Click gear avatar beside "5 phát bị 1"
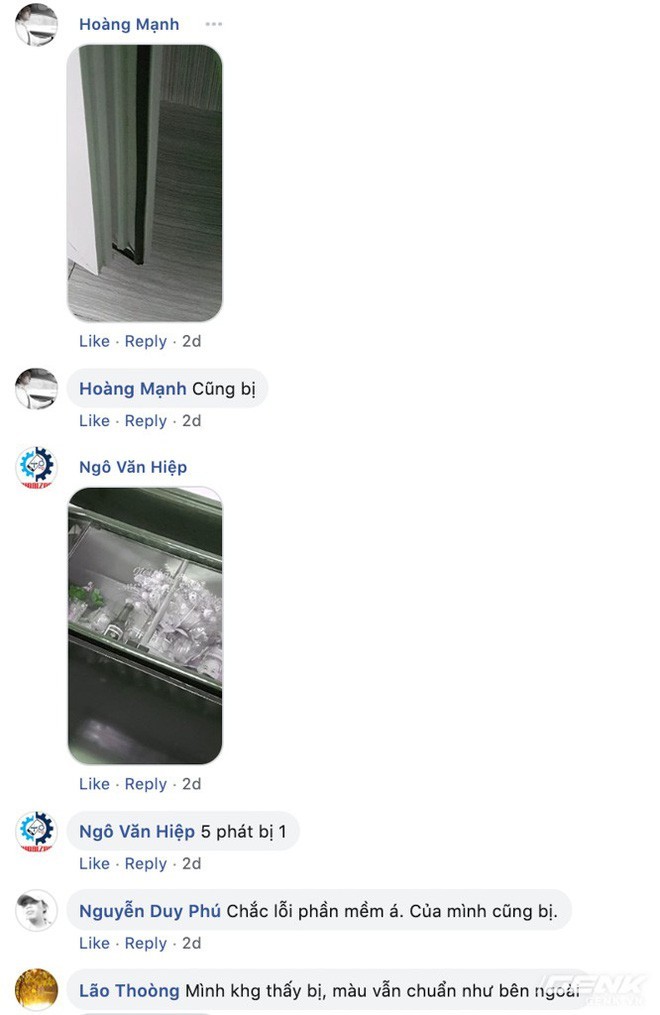The width and height of the screenshot is (660, 1015). pos(36,831)
